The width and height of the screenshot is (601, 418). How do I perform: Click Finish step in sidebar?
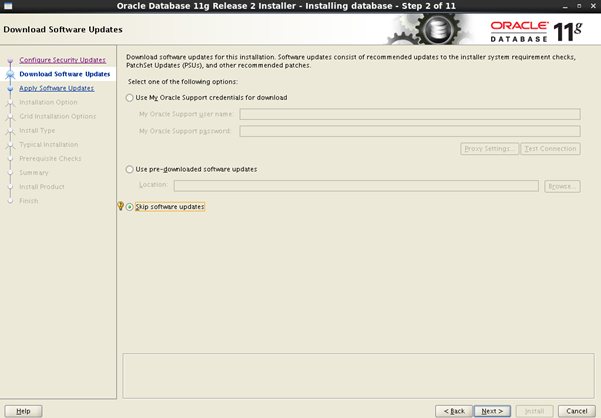tap(29, 201)
